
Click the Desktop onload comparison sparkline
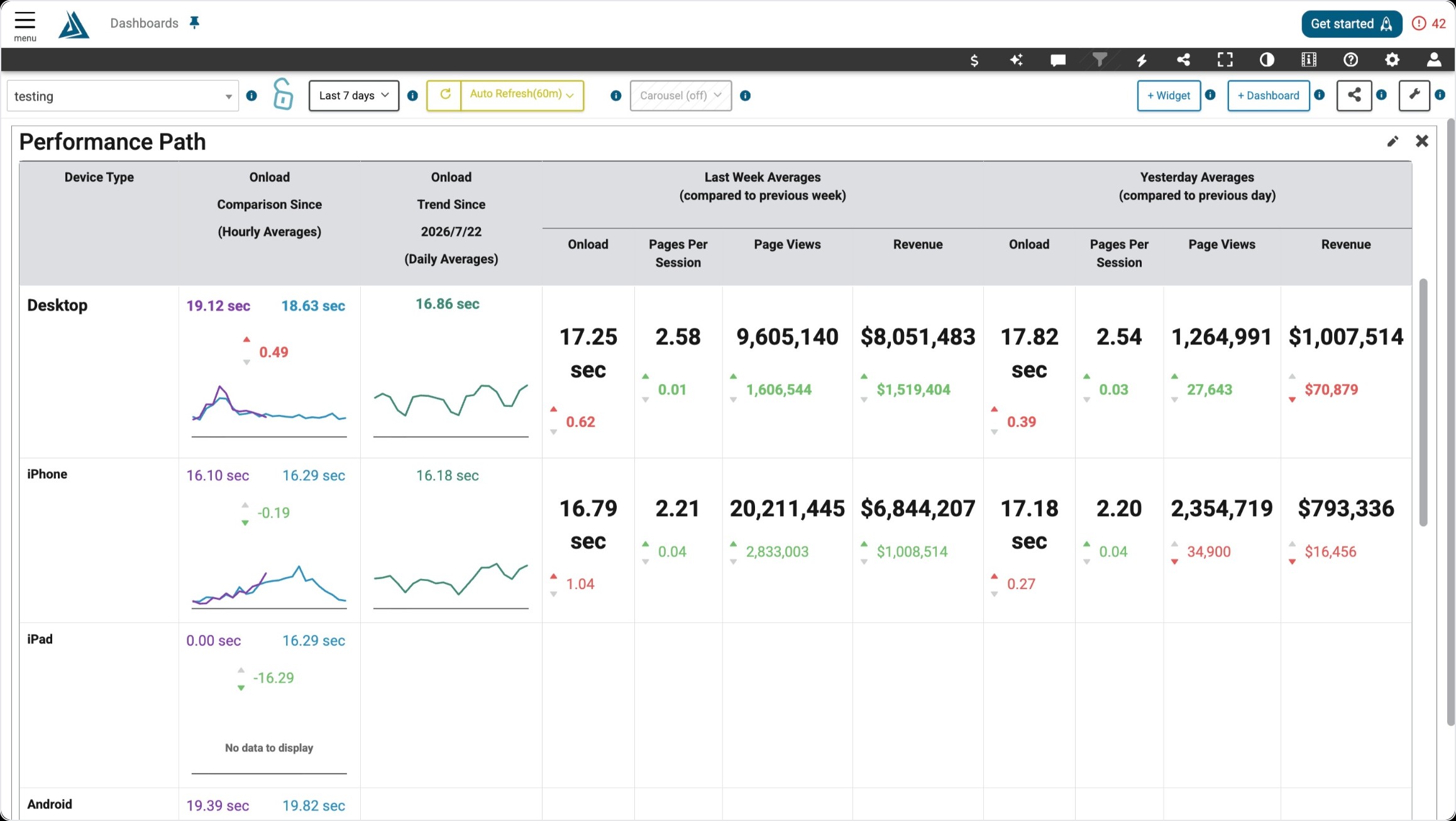269,410
